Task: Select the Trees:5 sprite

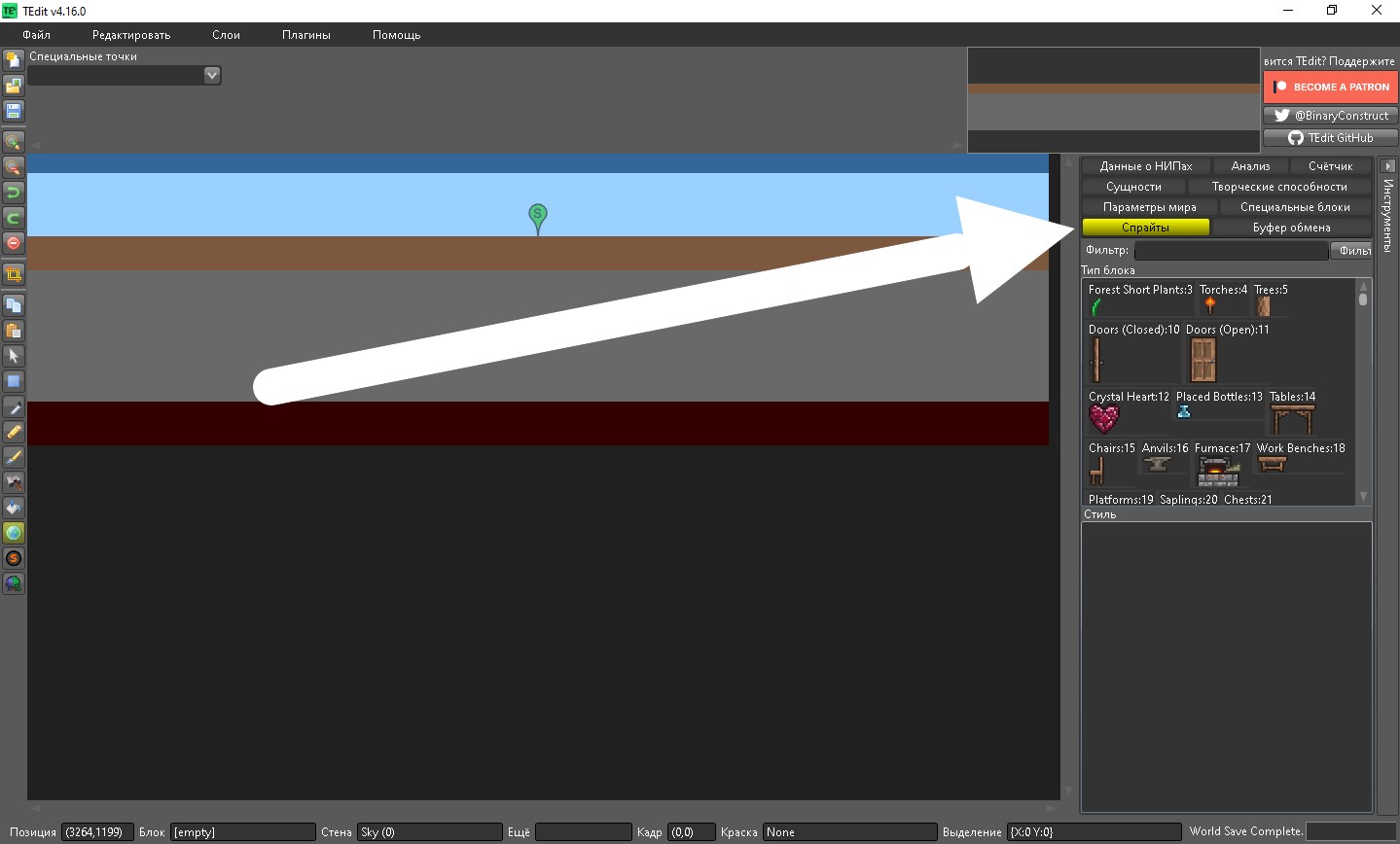Action: coord(1271,300)
